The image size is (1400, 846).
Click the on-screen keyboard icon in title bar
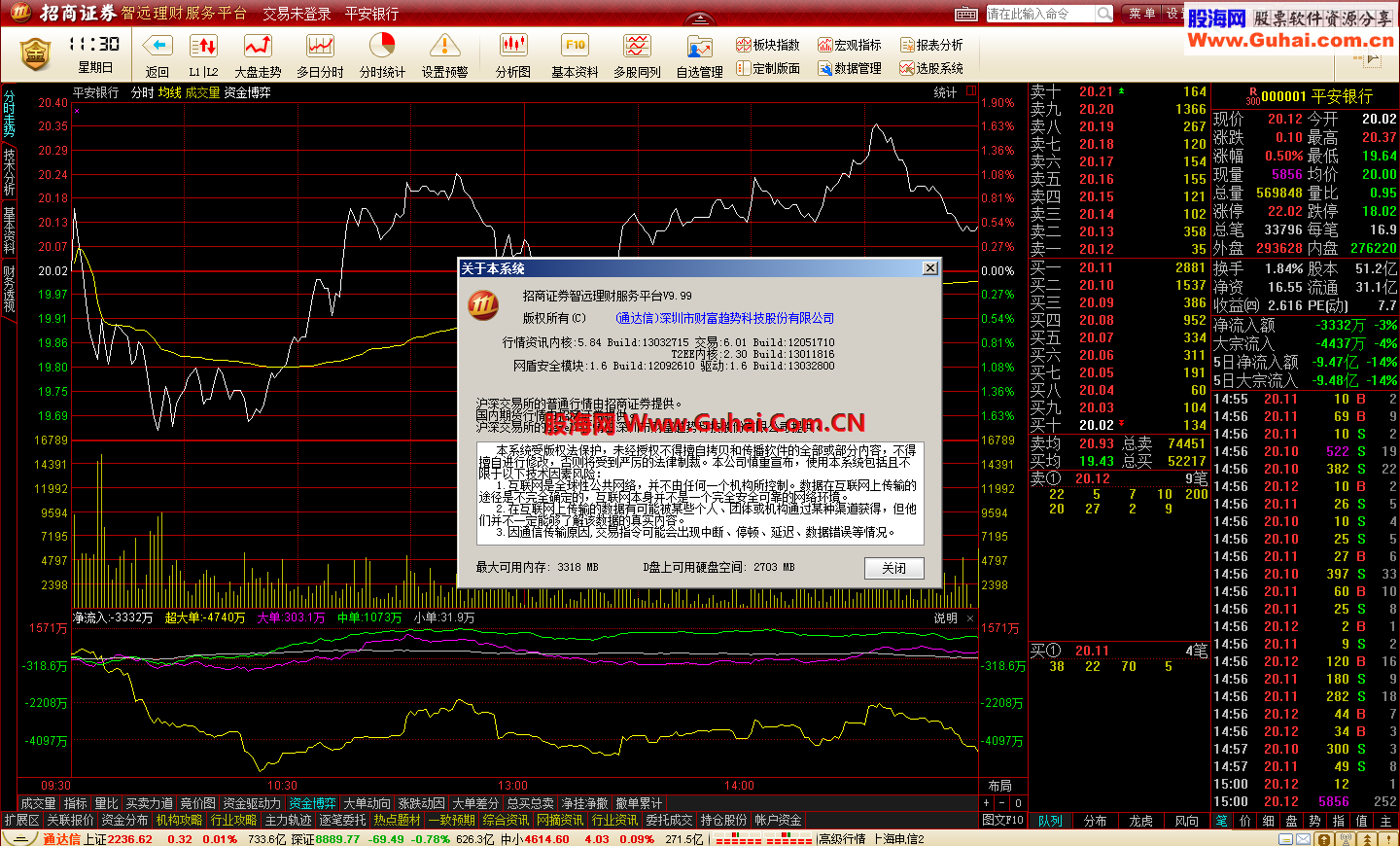[966, 14]
